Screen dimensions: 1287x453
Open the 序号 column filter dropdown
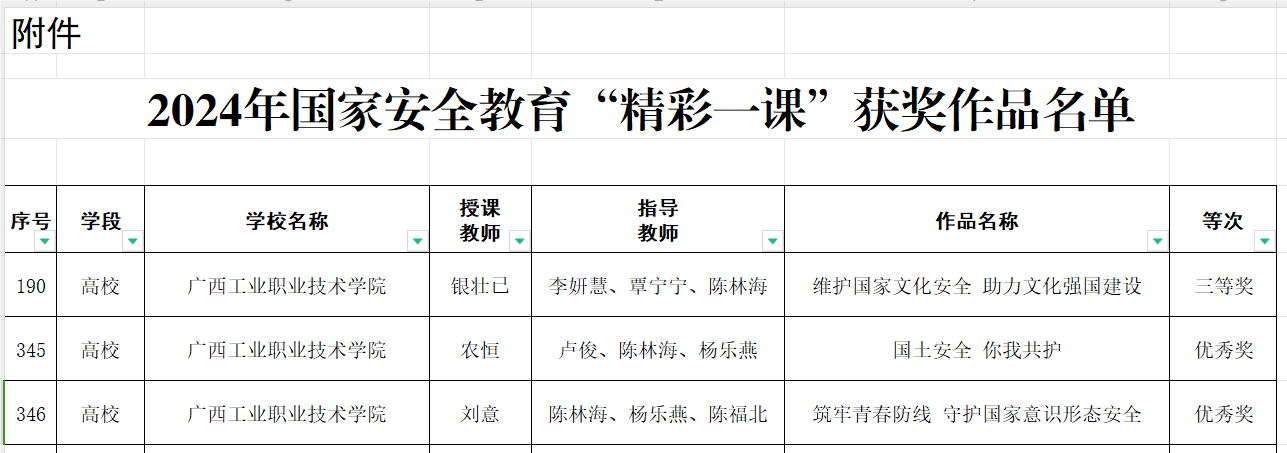pyautogui.click(x=44, y=241)
